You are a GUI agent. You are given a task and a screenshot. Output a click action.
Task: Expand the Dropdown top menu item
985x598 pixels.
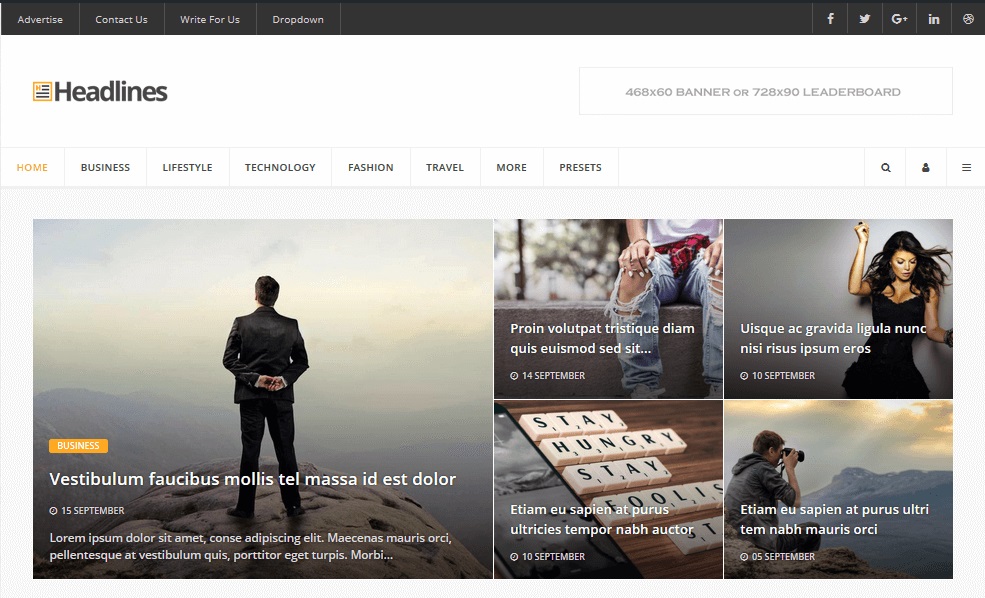298,19
